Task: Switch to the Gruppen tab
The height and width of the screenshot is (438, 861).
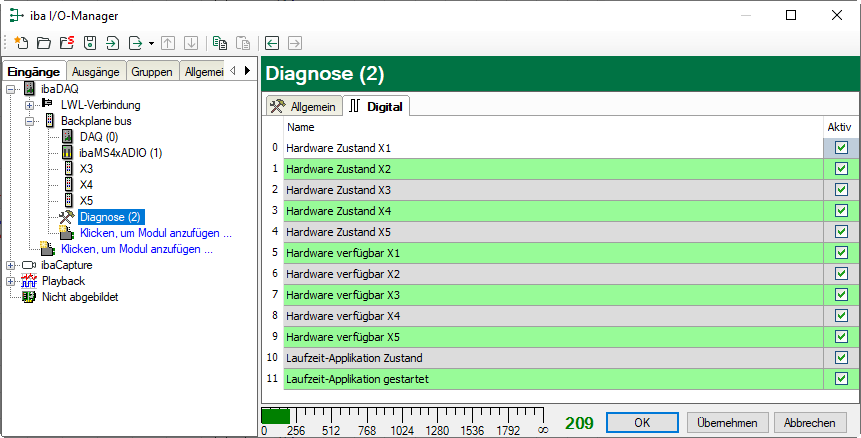Action: click(x=152, y=71)
